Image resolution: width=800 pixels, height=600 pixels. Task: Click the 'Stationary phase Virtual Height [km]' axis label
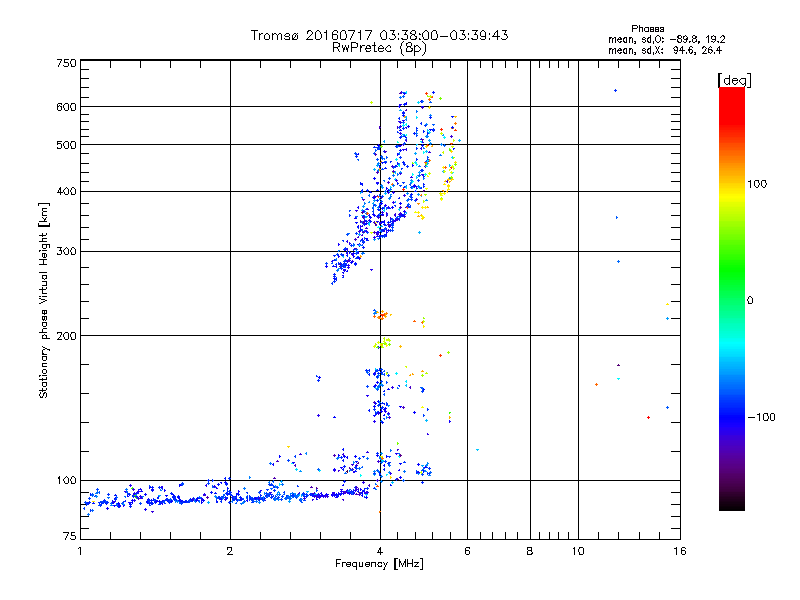(x=43, y=300)
